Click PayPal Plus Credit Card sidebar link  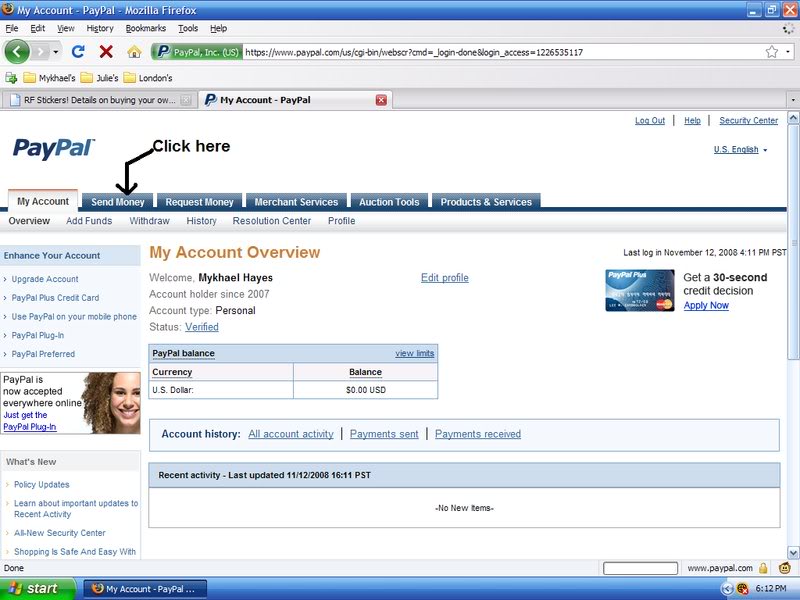[55, 298]
